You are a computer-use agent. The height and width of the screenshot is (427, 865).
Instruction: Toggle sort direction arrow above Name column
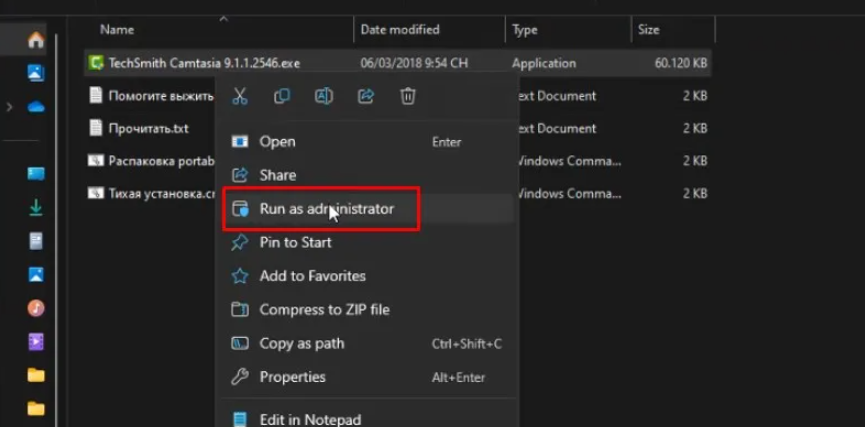coord(223,18)
